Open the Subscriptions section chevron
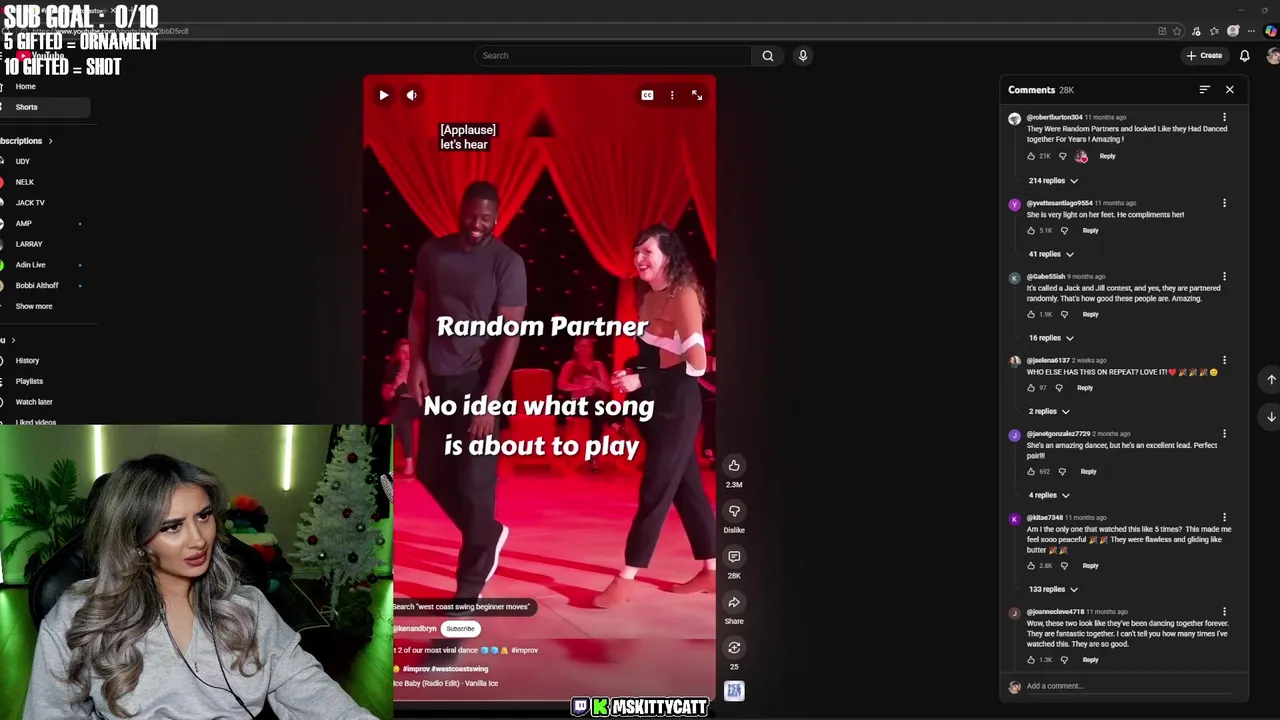Image resolution: width=1280 pixels, height=720 pixels. tap(50, 141)
